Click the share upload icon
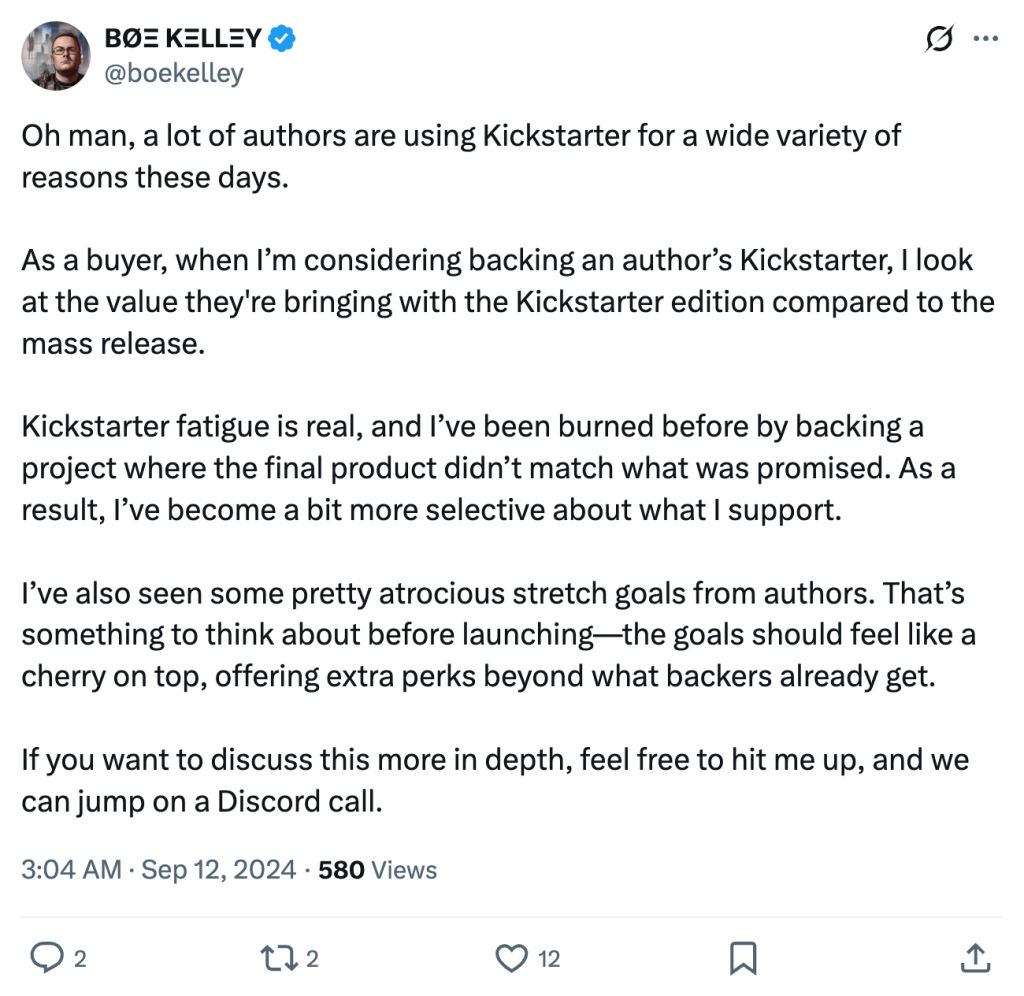This screenshot has width=1024, height=996. click(x=974, y=957)
